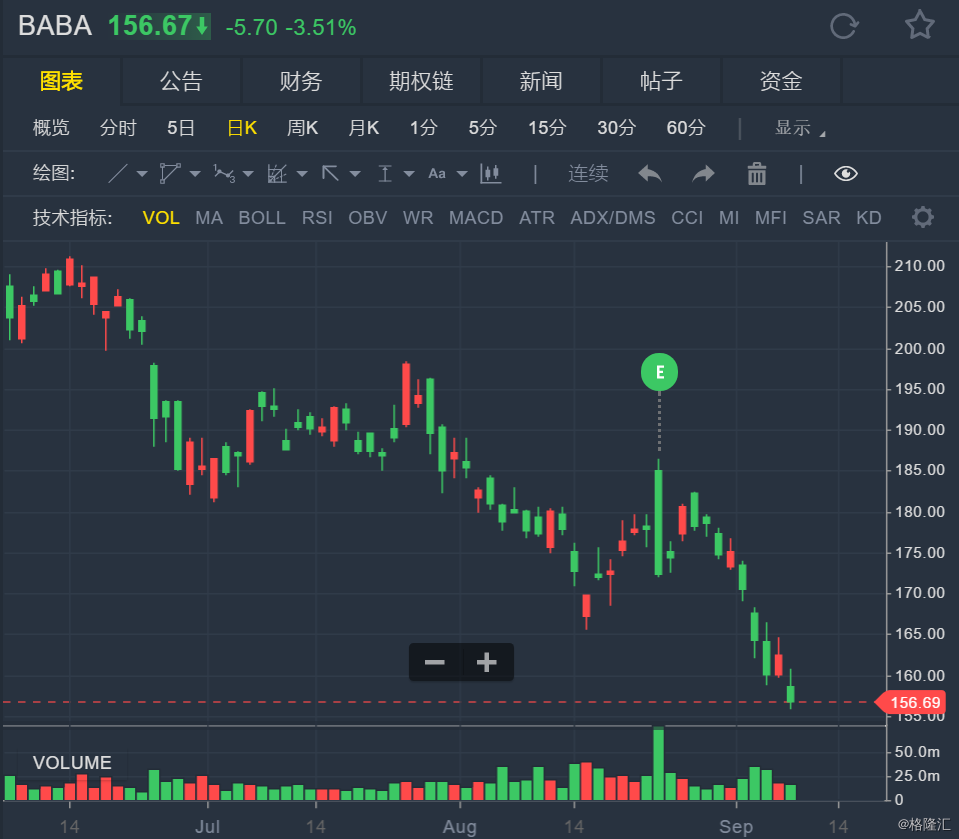959x839 pixels.
Task: Open the 新闻 news tab
Action: coord(541,81)
